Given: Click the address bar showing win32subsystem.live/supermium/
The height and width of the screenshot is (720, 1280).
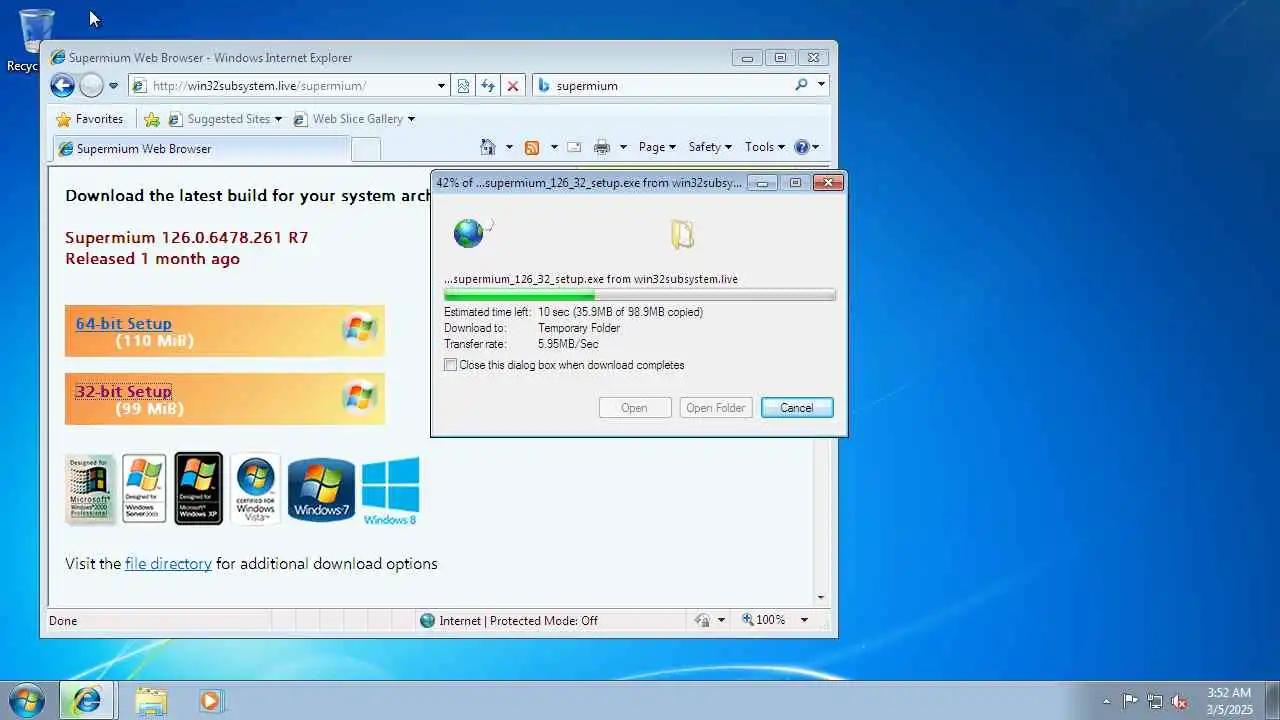Looking at the screenshot, I should (x=290, y=86).
